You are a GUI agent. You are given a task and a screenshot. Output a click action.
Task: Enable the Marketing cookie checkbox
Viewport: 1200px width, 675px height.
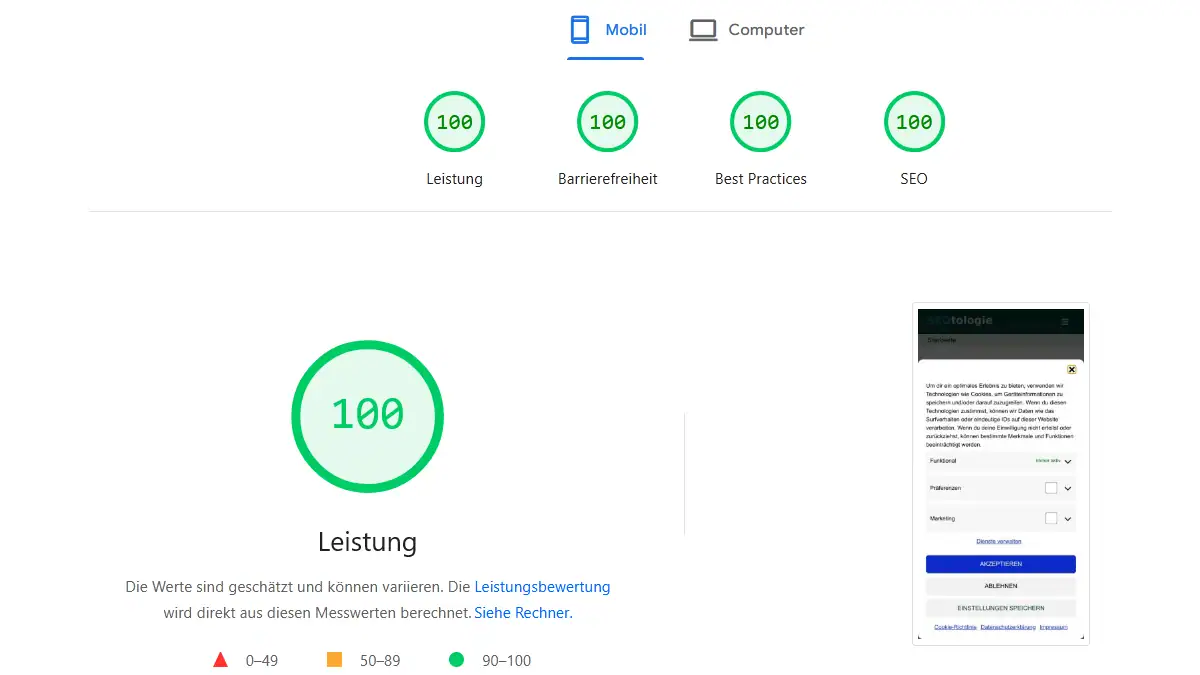point(1051,519)
